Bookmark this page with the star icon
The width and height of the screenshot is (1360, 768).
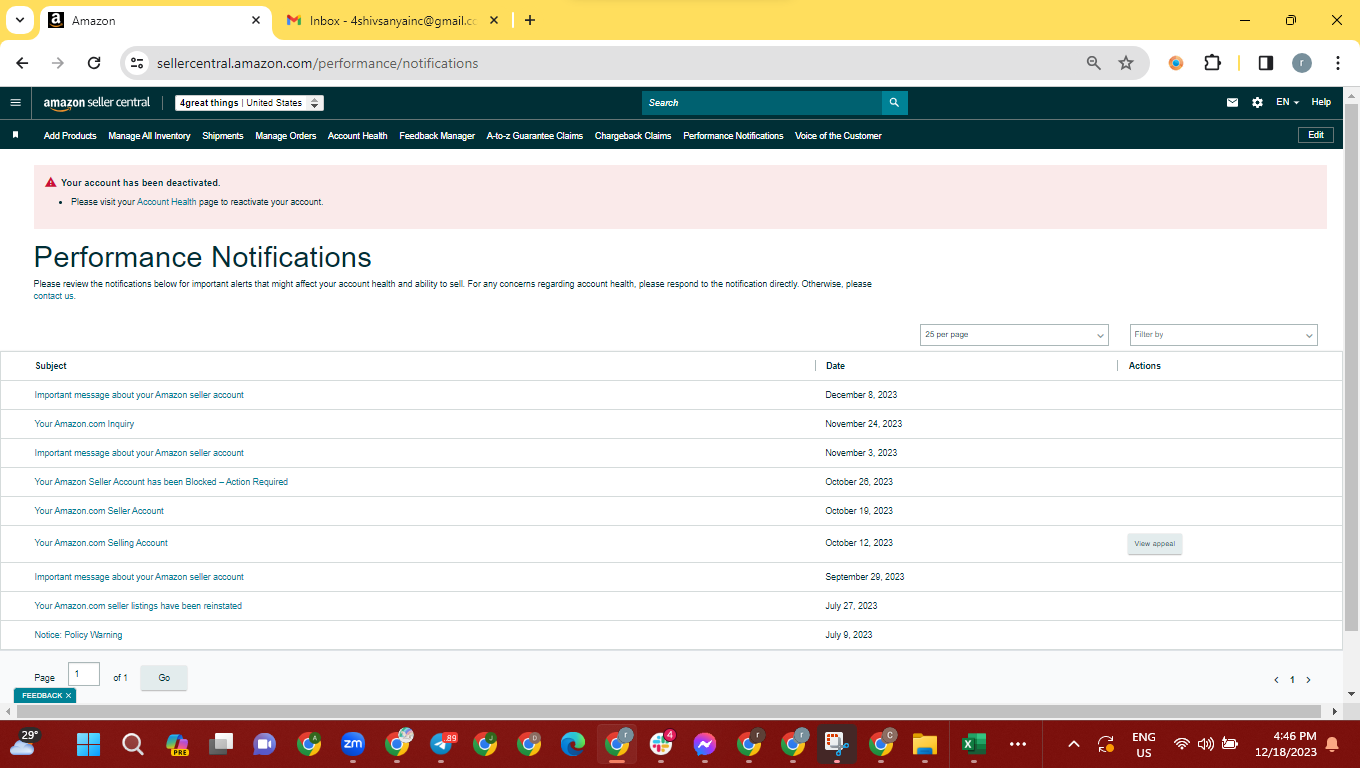click(1126, 63)
